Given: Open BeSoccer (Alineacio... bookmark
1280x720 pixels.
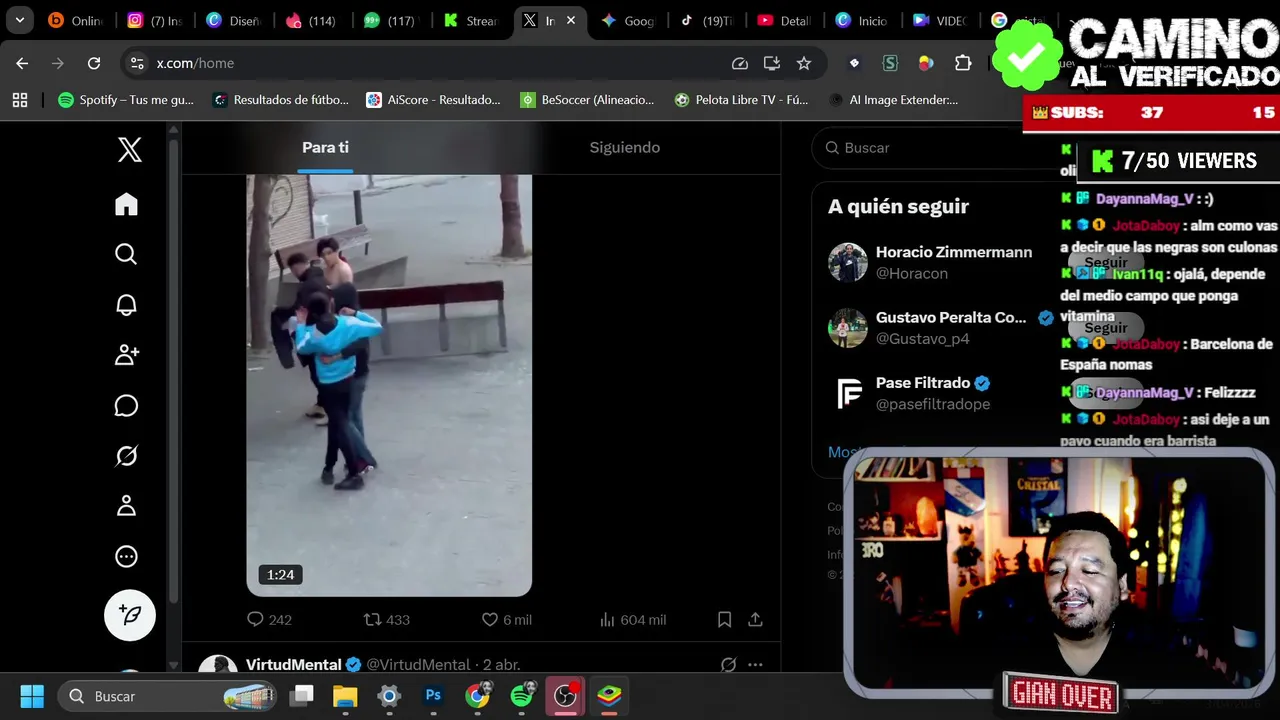Looking at the screenshot, I should (x=587, y=100).
